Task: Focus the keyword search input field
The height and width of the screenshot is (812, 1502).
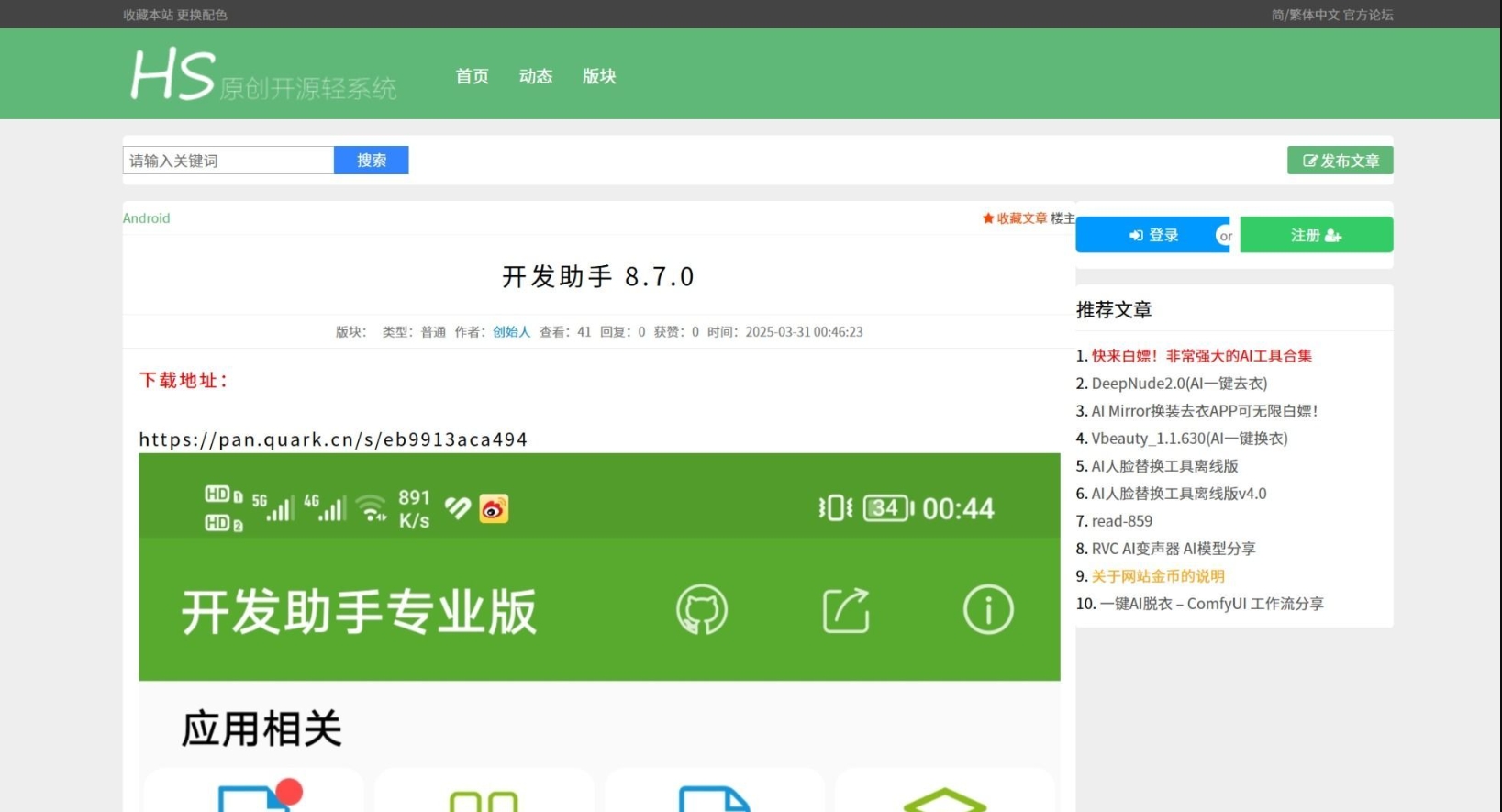Action: pos(228,161)
